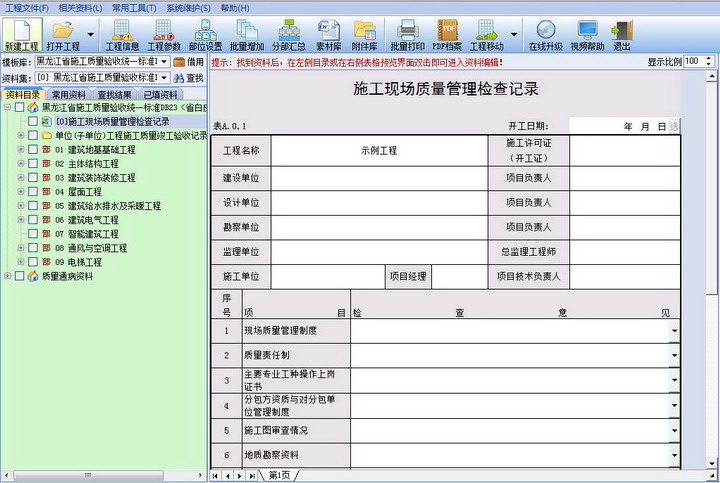Check the box for 03 建筑装饰装修工程

tap(33, 178)
